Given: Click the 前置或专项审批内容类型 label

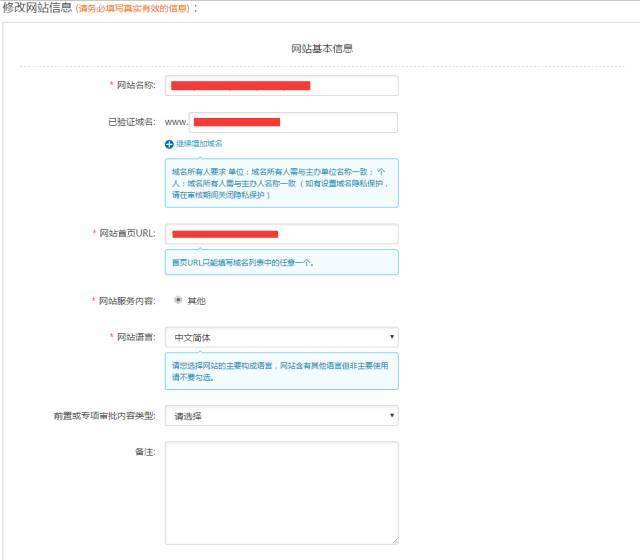Looking at the screenshot, I should pos(104,415).
